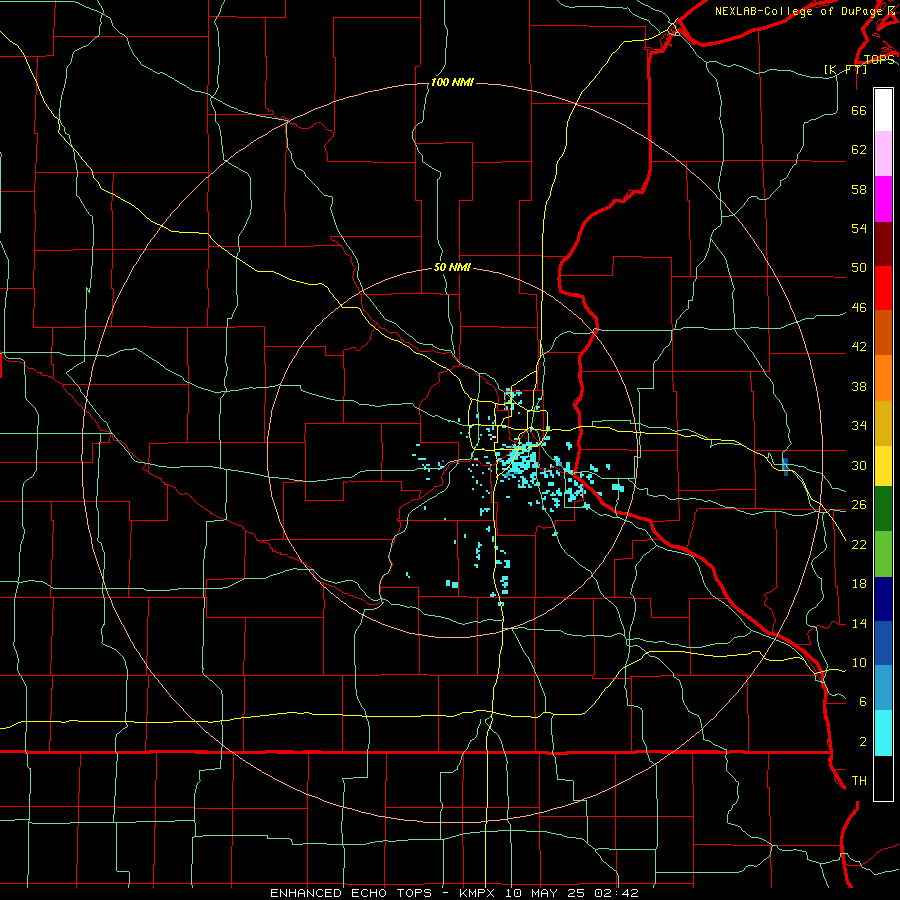The height and width of the screenshot is (900, 900).
Task: Click the "[K FT]" units label
Action: 845,69
